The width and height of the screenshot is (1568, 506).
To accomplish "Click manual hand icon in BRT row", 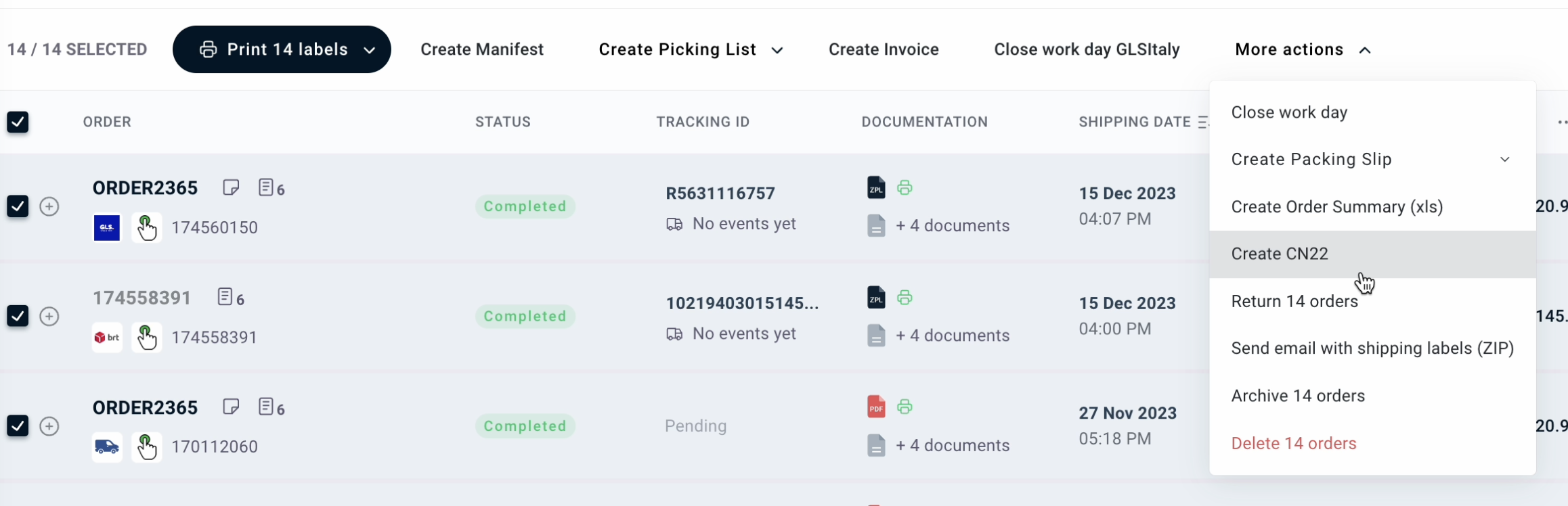I will pos(146,338).
